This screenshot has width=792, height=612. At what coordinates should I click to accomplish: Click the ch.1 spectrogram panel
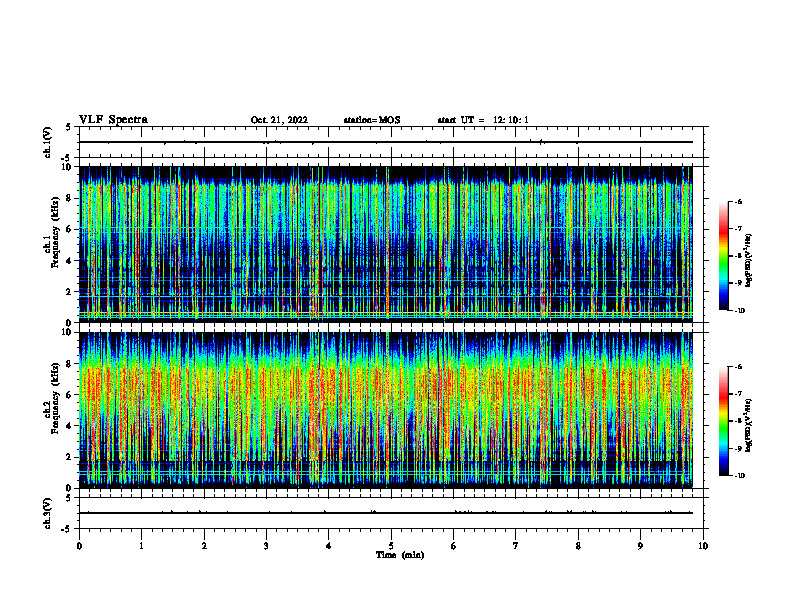(x=386, y=244)
